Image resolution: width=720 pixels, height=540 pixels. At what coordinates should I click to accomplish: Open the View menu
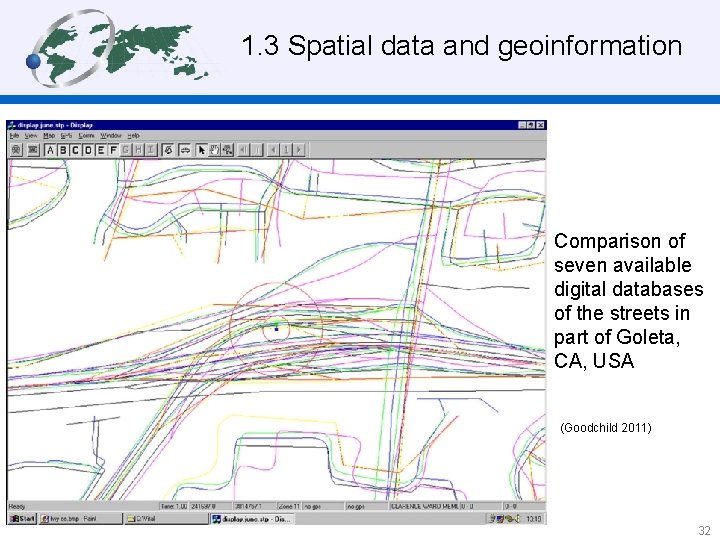(31, 135)
